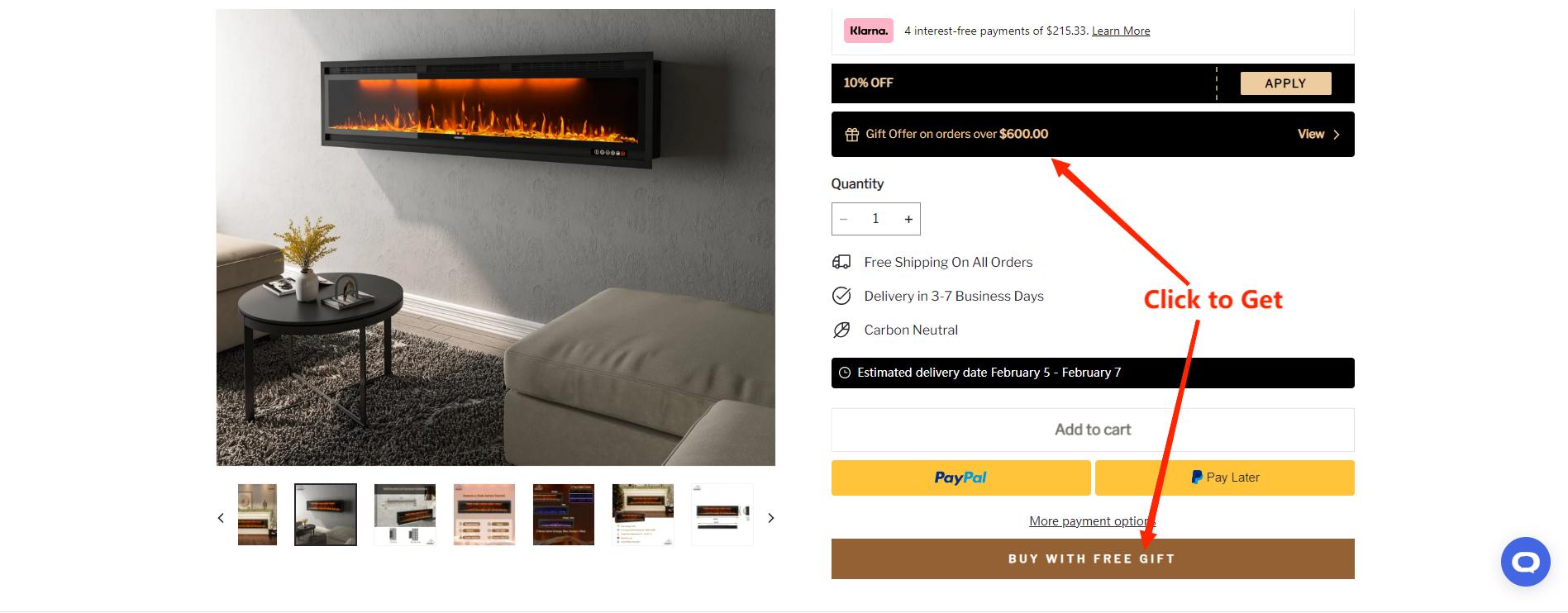The width and height of the screenshot is (1568, 613).
Task: Click the clock icon beside estimated delivery
Action: (845, 373)
